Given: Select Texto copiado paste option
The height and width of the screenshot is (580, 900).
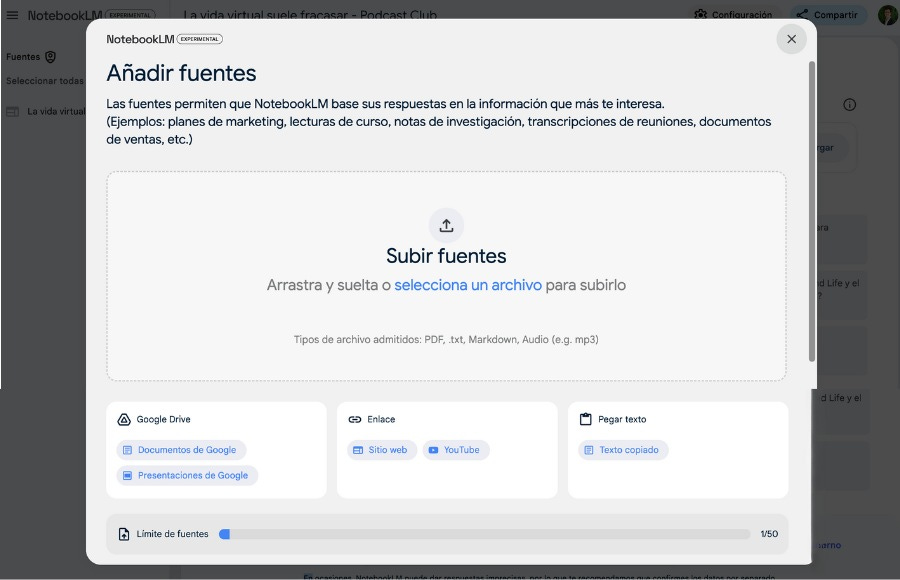Looking at the screenshot, I should point(623,450).
